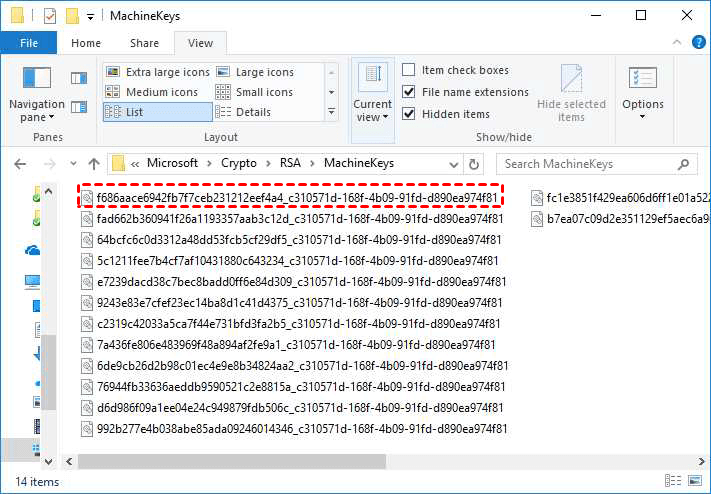The width and height of the screenshot is (711, 494).
Task: Click the Crypto breadcrumb segment
Action: 239,163
